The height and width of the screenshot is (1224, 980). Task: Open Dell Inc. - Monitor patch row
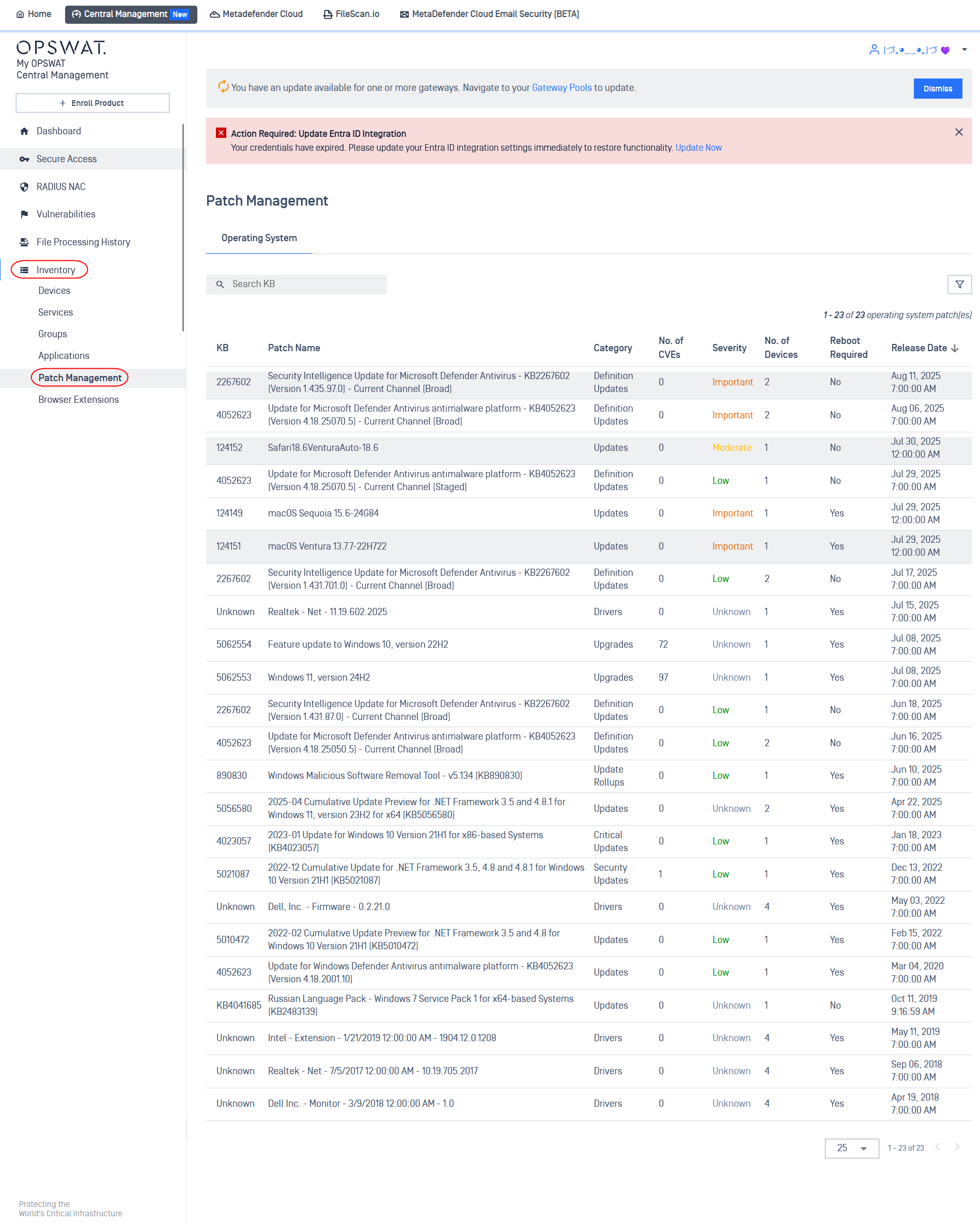coord(589,1104)
